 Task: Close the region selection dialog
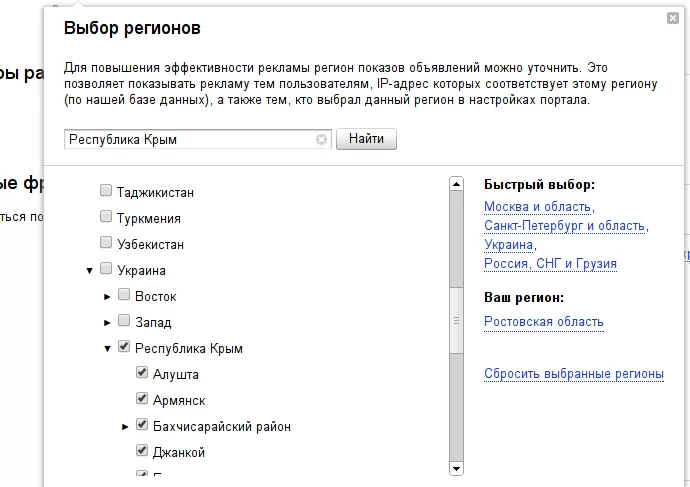(672, 18)
